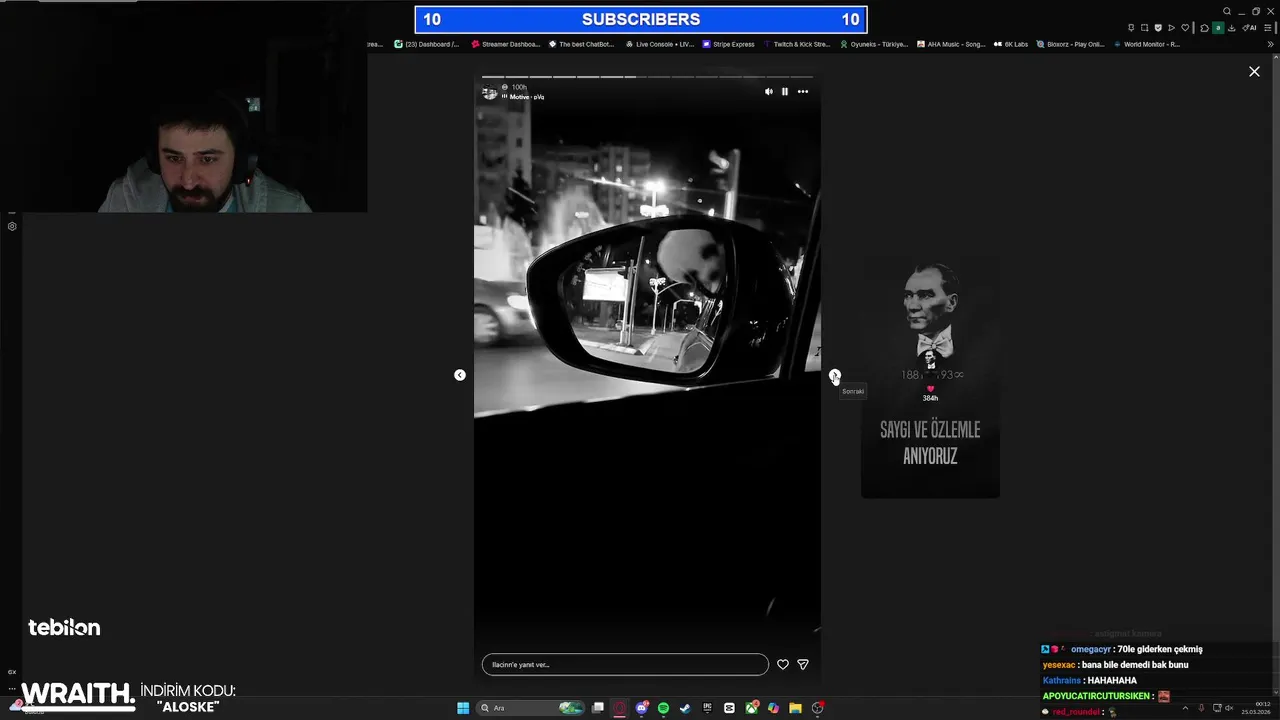The image size is (1280, 720).
Task: Click the browser bookmark heart icon
Action: (x=1185, y=27)
